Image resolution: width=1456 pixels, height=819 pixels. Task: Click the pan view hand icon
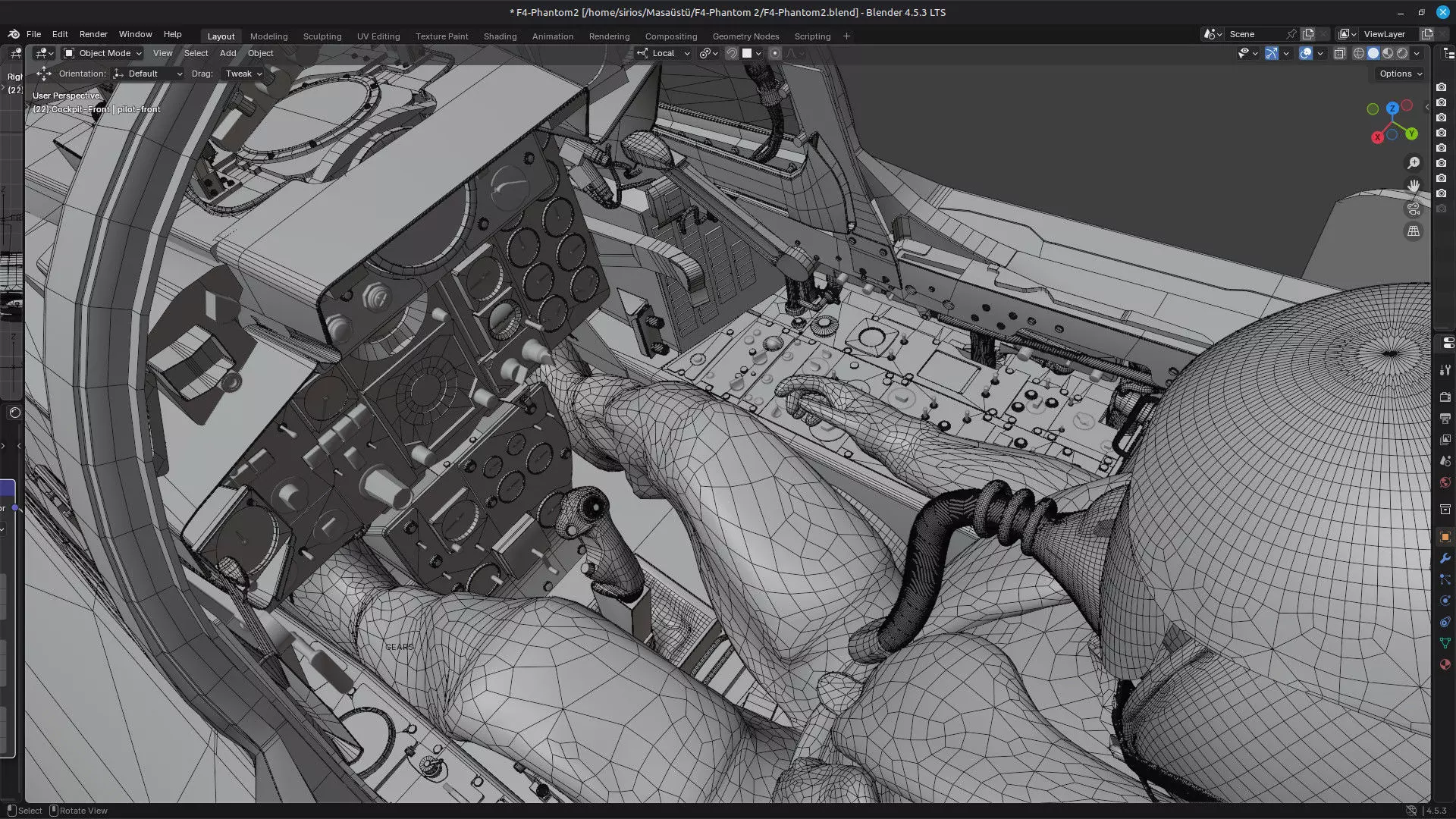pyautogui.click(x=1414, y=186)
